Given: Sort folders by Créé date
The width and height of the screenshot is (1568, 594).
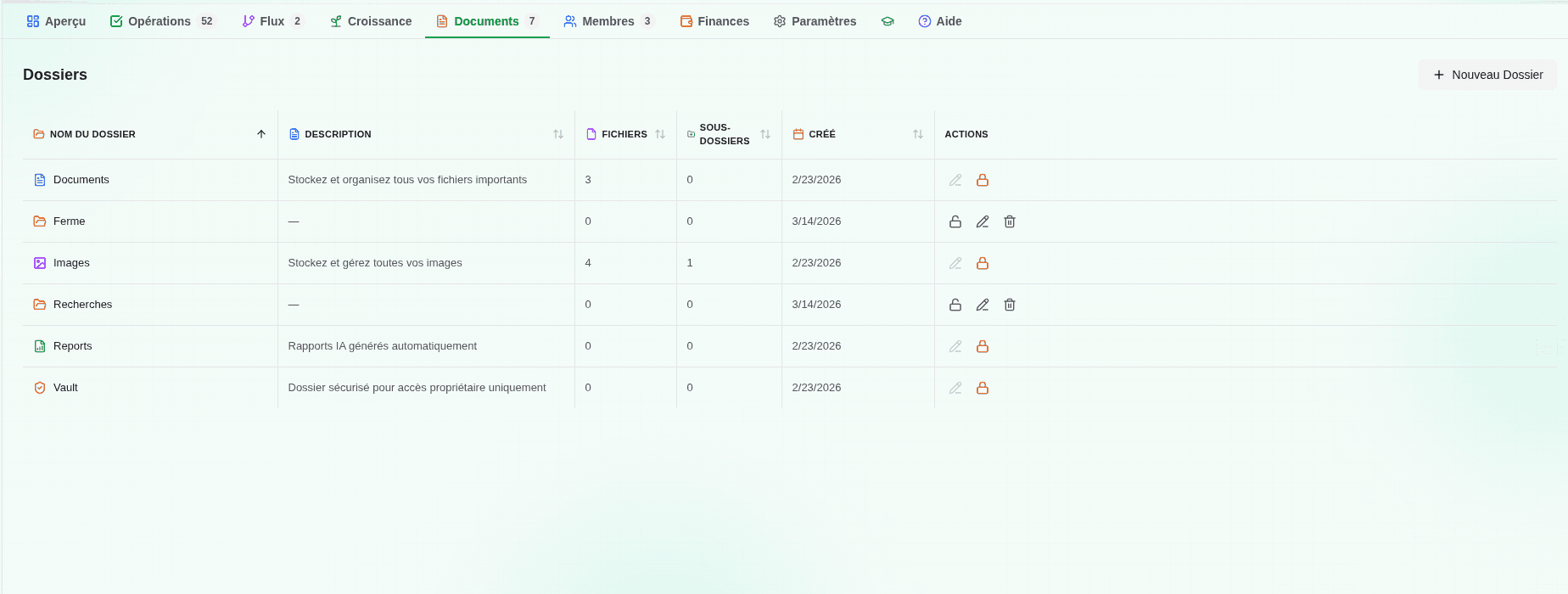Looking at the screenshot, I should tap(917, 134).
